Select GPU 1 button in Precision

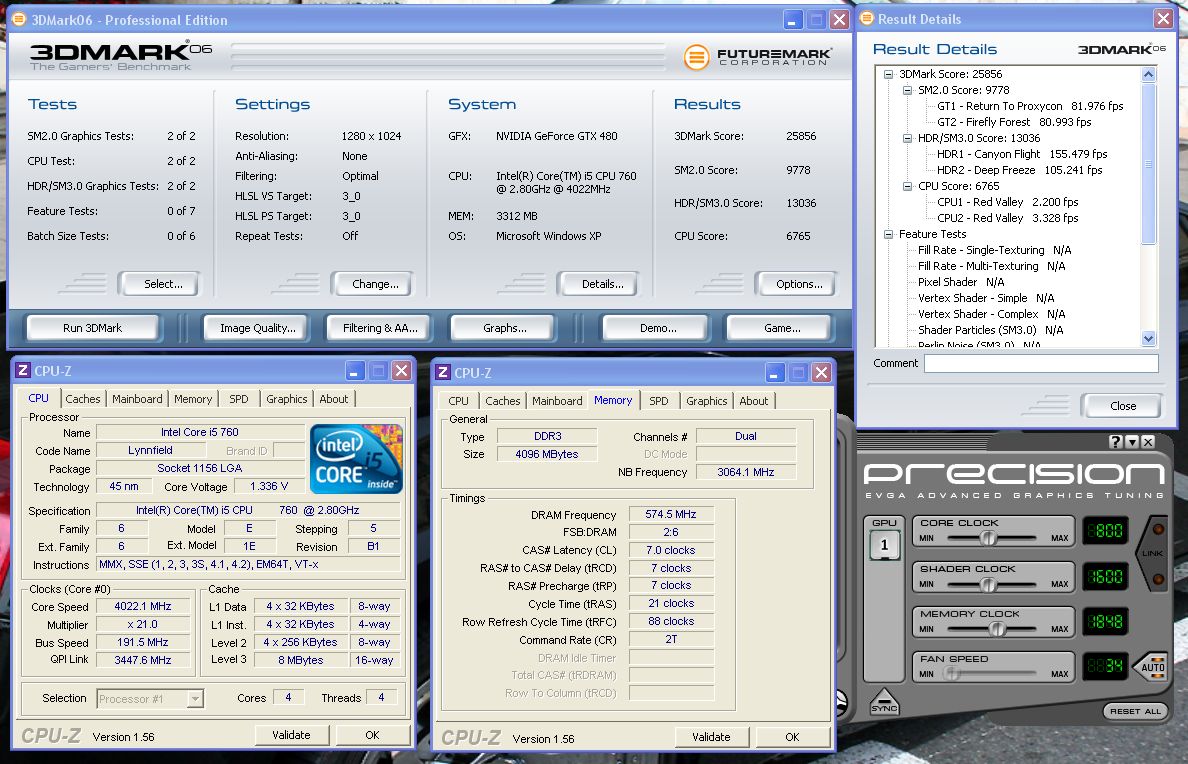[885, 545]
